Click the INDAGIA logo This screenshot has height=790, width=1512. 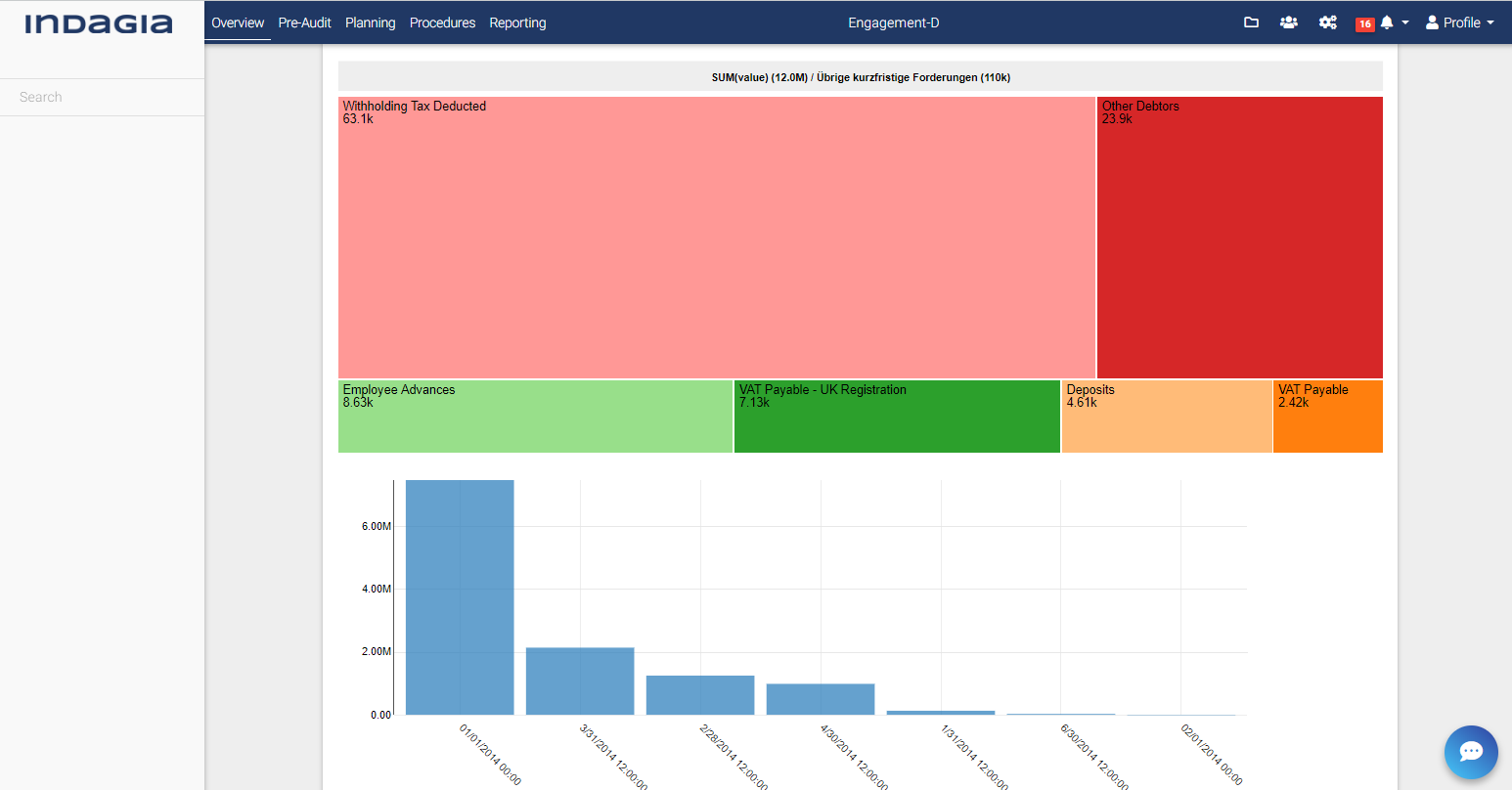(x=99, y=23)
